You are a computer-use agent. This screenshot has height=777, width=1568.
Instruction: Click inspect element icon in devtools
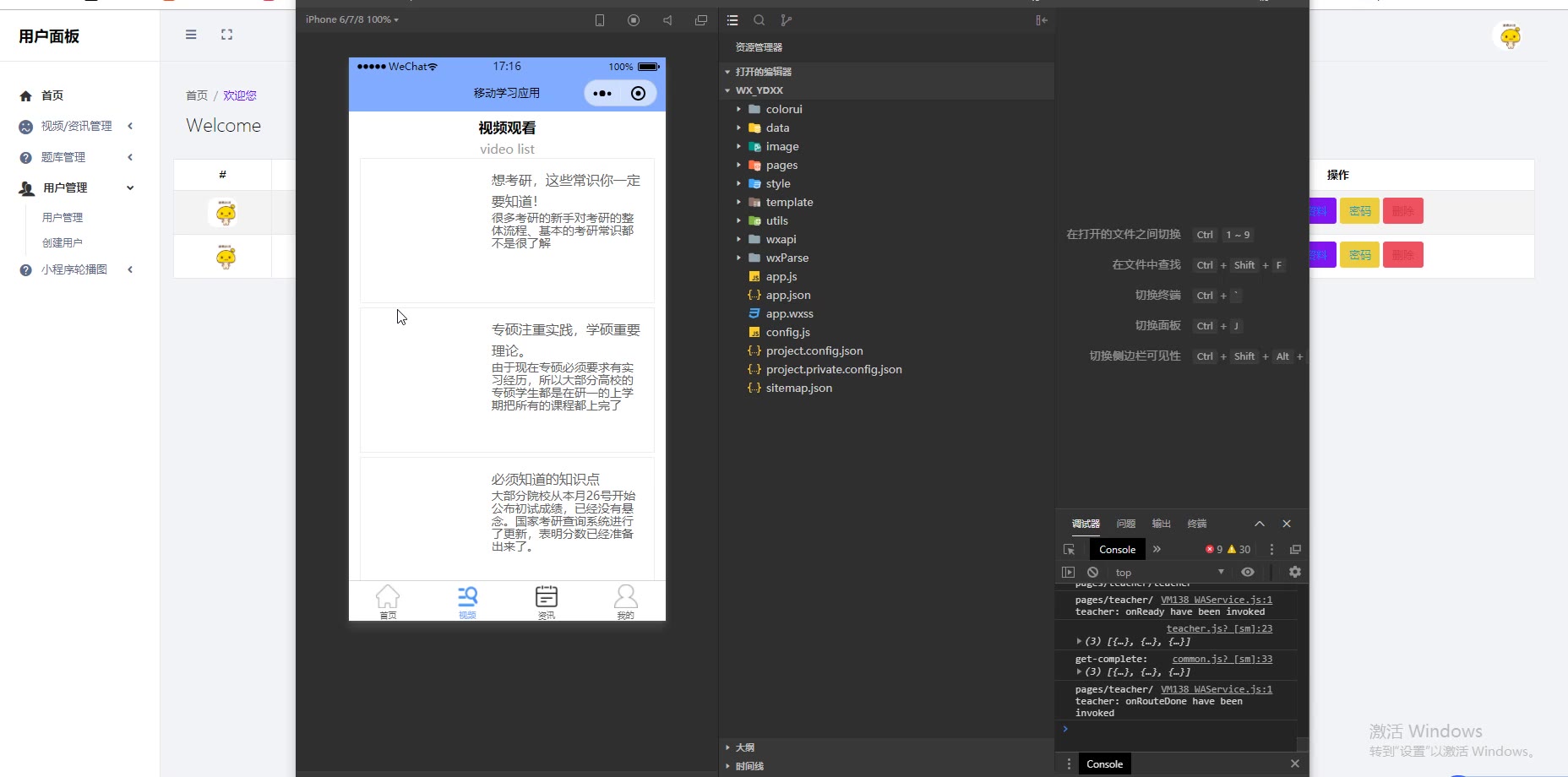point(1069,549)
